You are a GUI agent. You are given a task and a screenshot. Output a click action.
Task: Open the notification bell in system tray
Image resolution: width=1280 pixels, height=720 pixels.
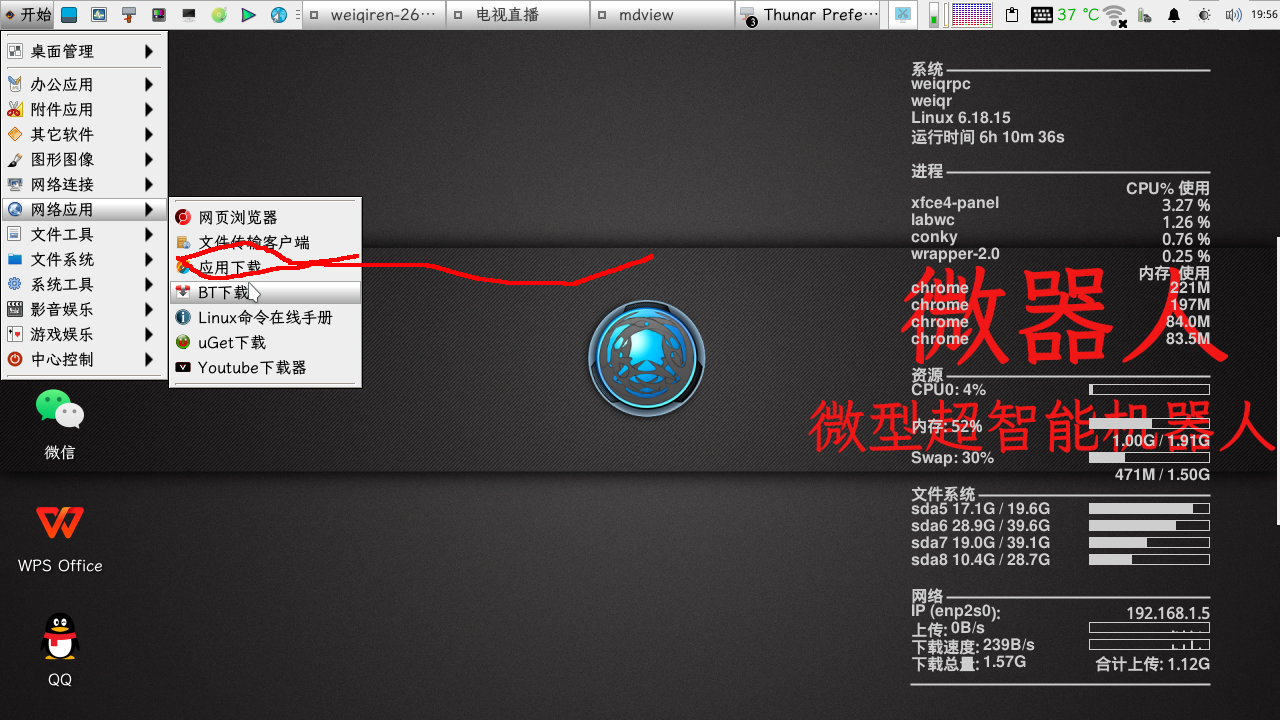coord(1173,14)
